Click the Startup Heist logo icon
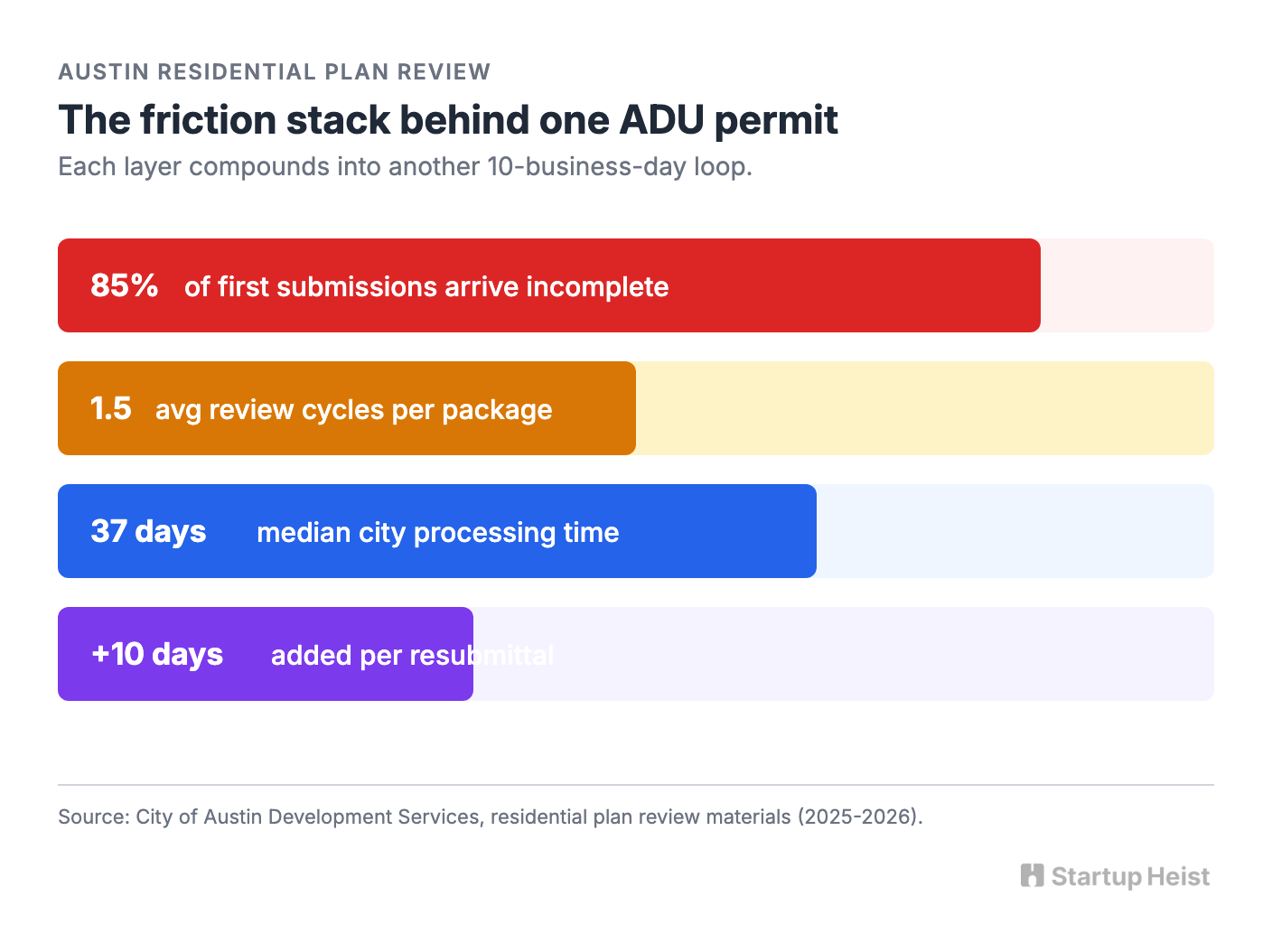1272x952 pixels. pos(1032,875)
